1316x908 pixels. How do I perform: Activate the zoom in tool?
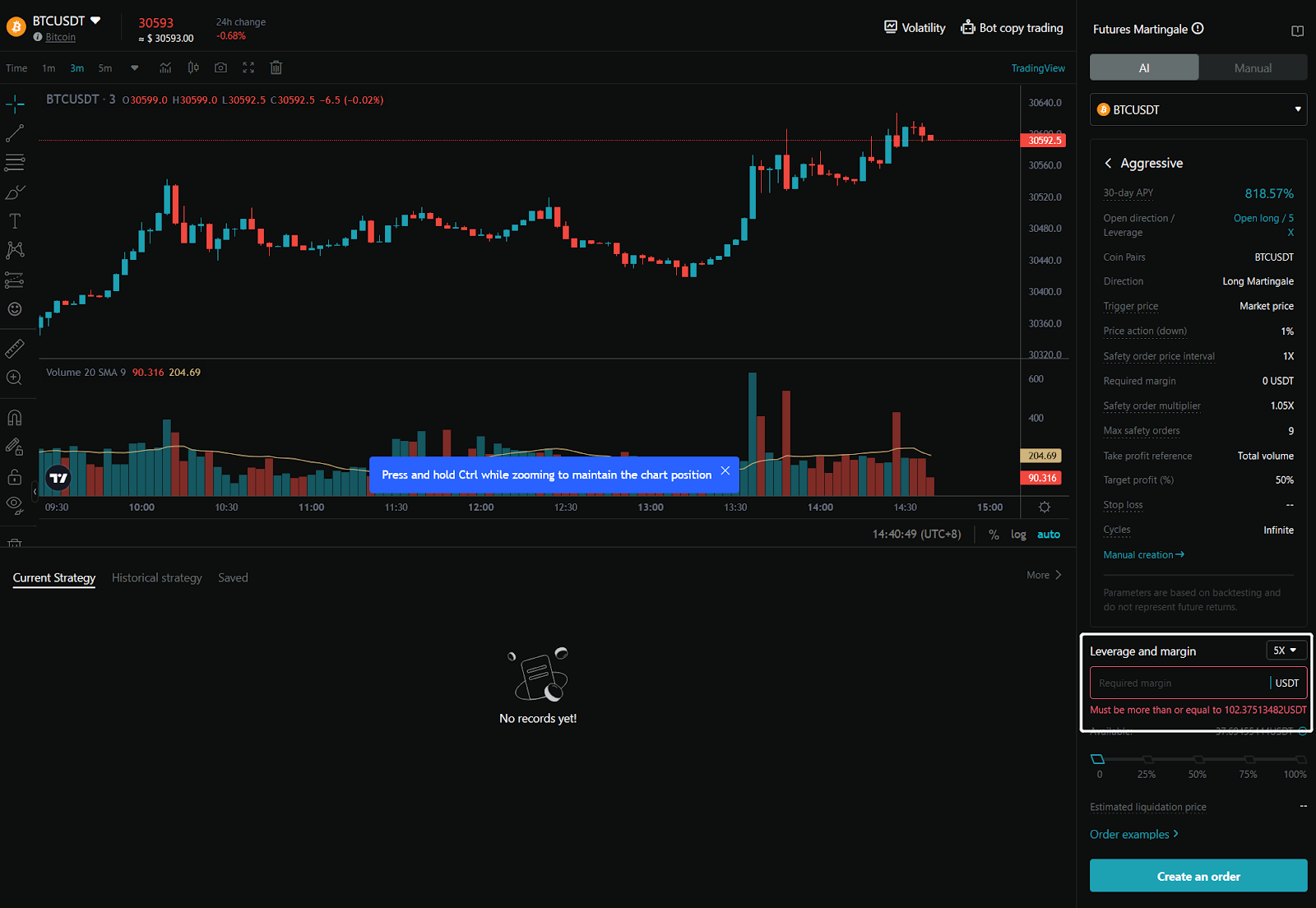(x=15, y=378)
